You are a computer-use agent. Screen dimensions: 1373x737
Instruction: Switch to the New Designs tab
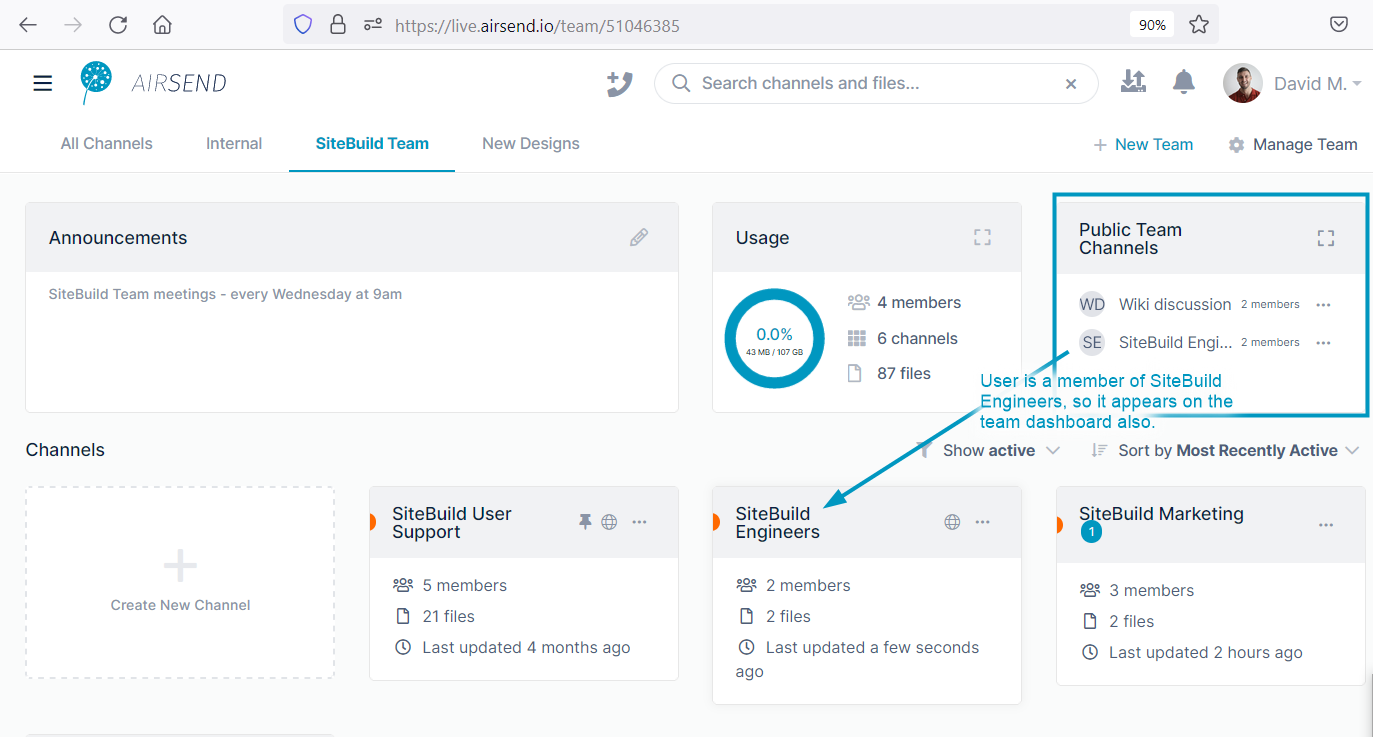tap(531, 143)
